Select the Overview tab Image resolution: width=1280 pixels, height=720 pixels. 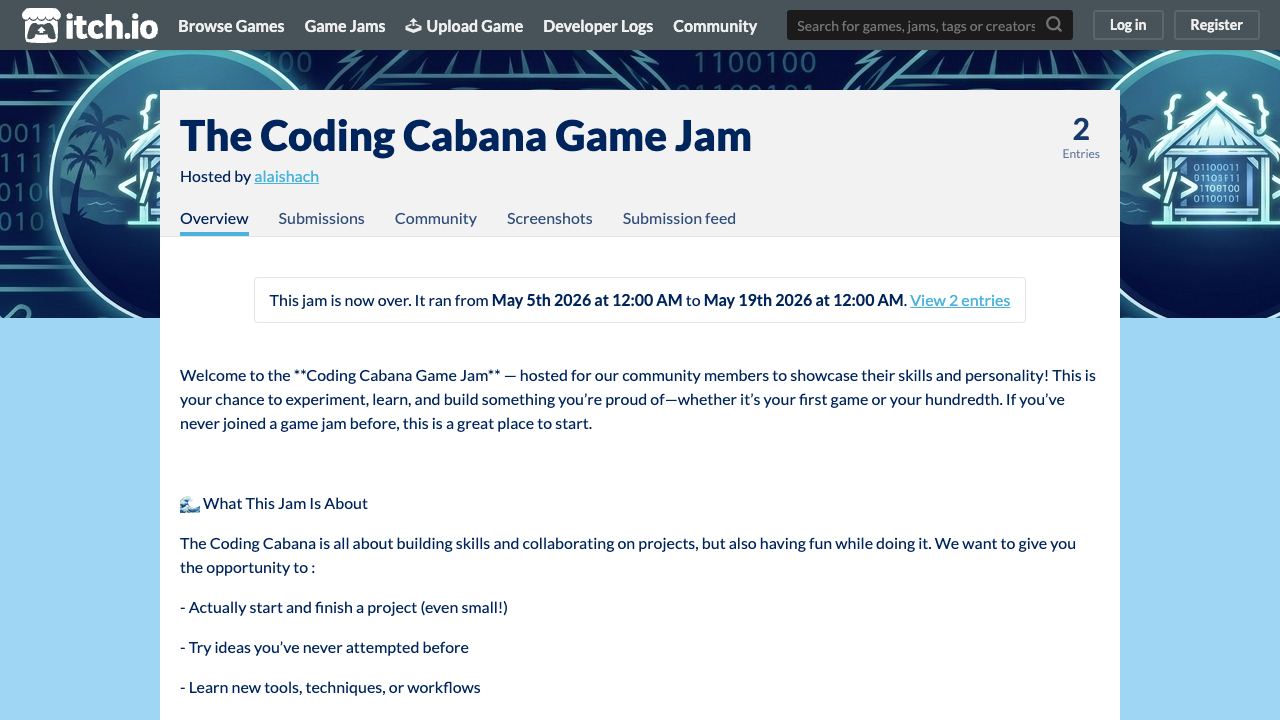pos(214,218)
